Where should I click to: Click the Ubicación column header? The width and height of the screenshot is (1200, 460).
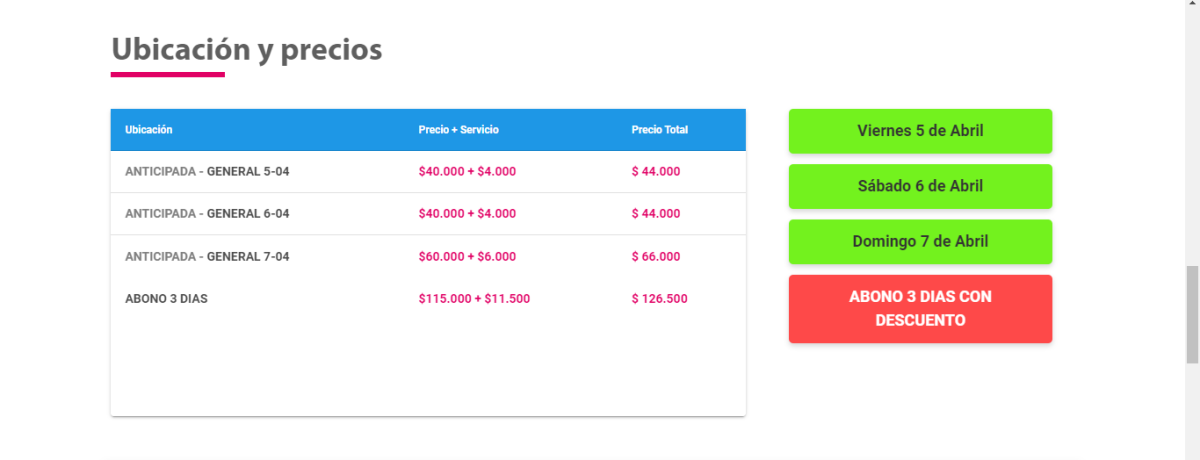[x=149, y=130]
